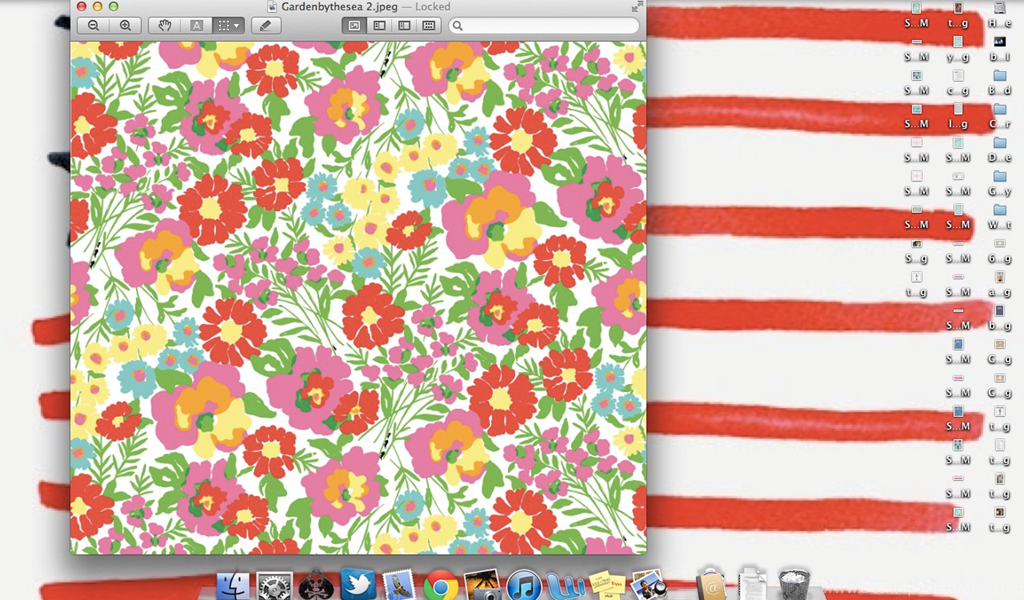Click the floral image in Preview
The width and height of the screenshot is (1024, 600).
[358, 297]
